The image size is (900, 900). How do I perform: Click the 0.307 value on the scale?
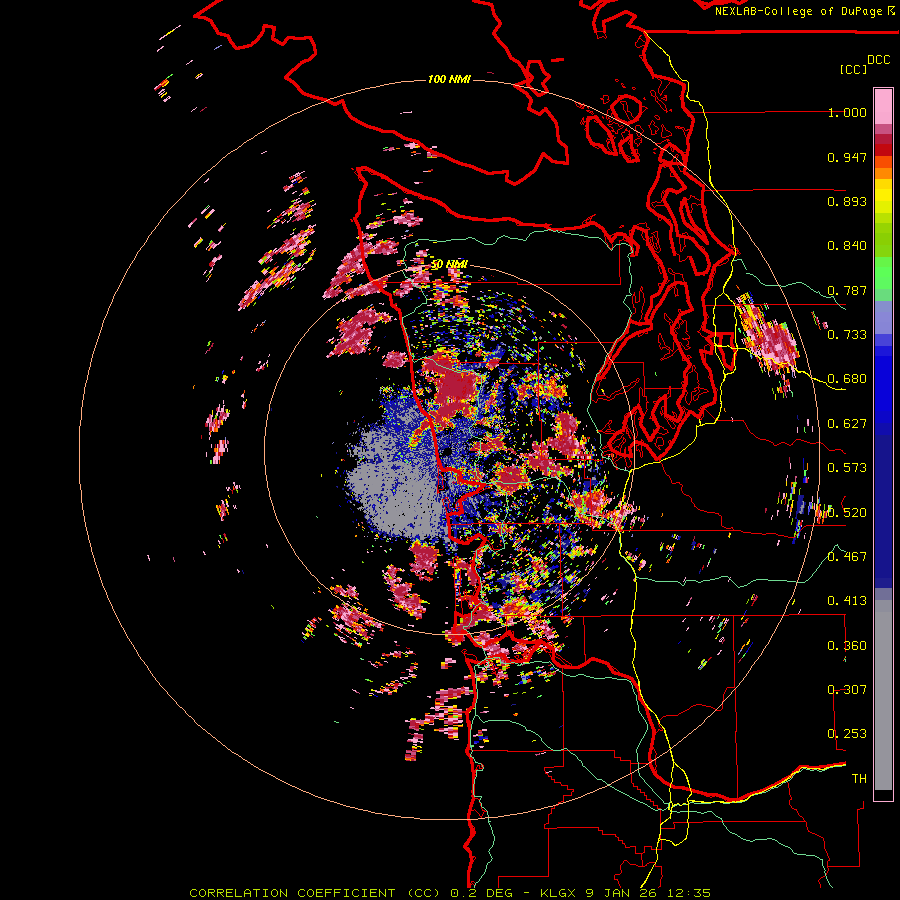tap(847, 690)
